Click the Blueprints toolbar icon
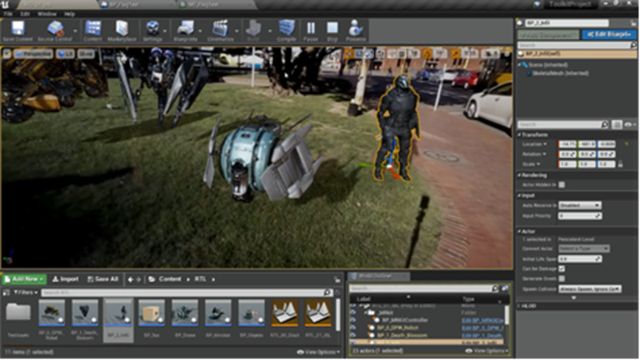Image resolution: width=640 pixels, height=360 pixels. coord(185,31)
